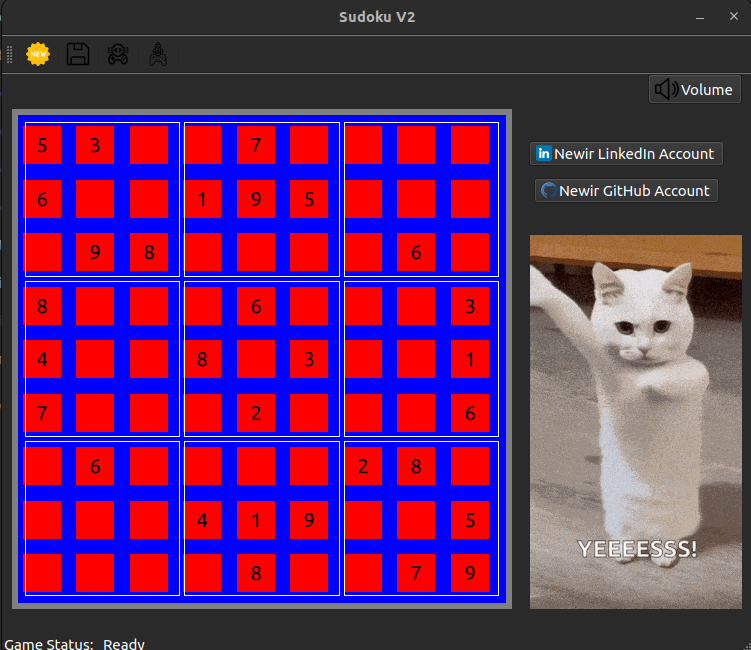Select the 1 cell in the eighth row
Screen dimensions: 751x650
tap(256, 520)
